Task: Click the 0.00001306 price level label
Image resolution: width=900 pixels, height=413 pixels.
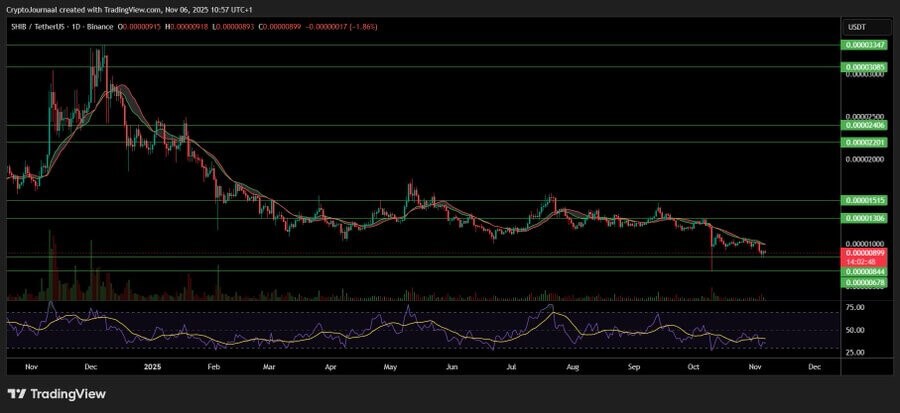Action: (x=862, y=218)
